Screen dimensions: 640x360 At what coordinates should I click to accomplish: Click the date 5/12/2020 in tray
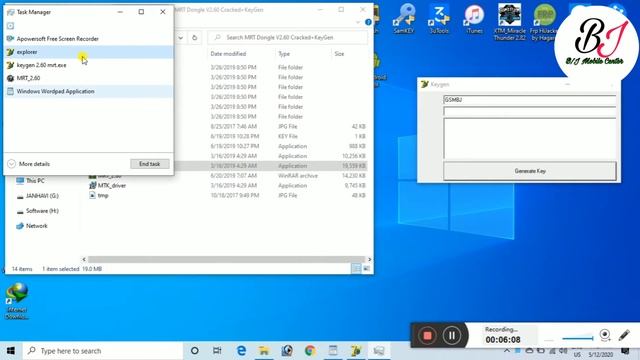[x=601, y=355]
